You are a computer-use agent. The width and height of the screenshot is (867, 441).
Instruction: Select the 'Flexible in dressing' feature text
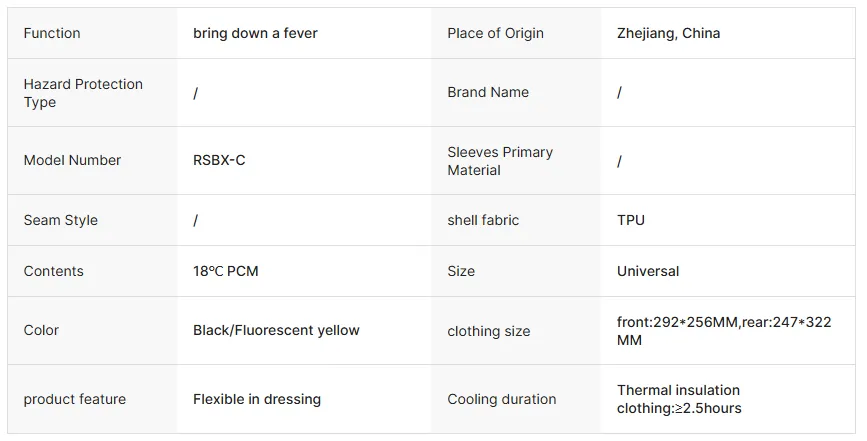pos(257,399)
